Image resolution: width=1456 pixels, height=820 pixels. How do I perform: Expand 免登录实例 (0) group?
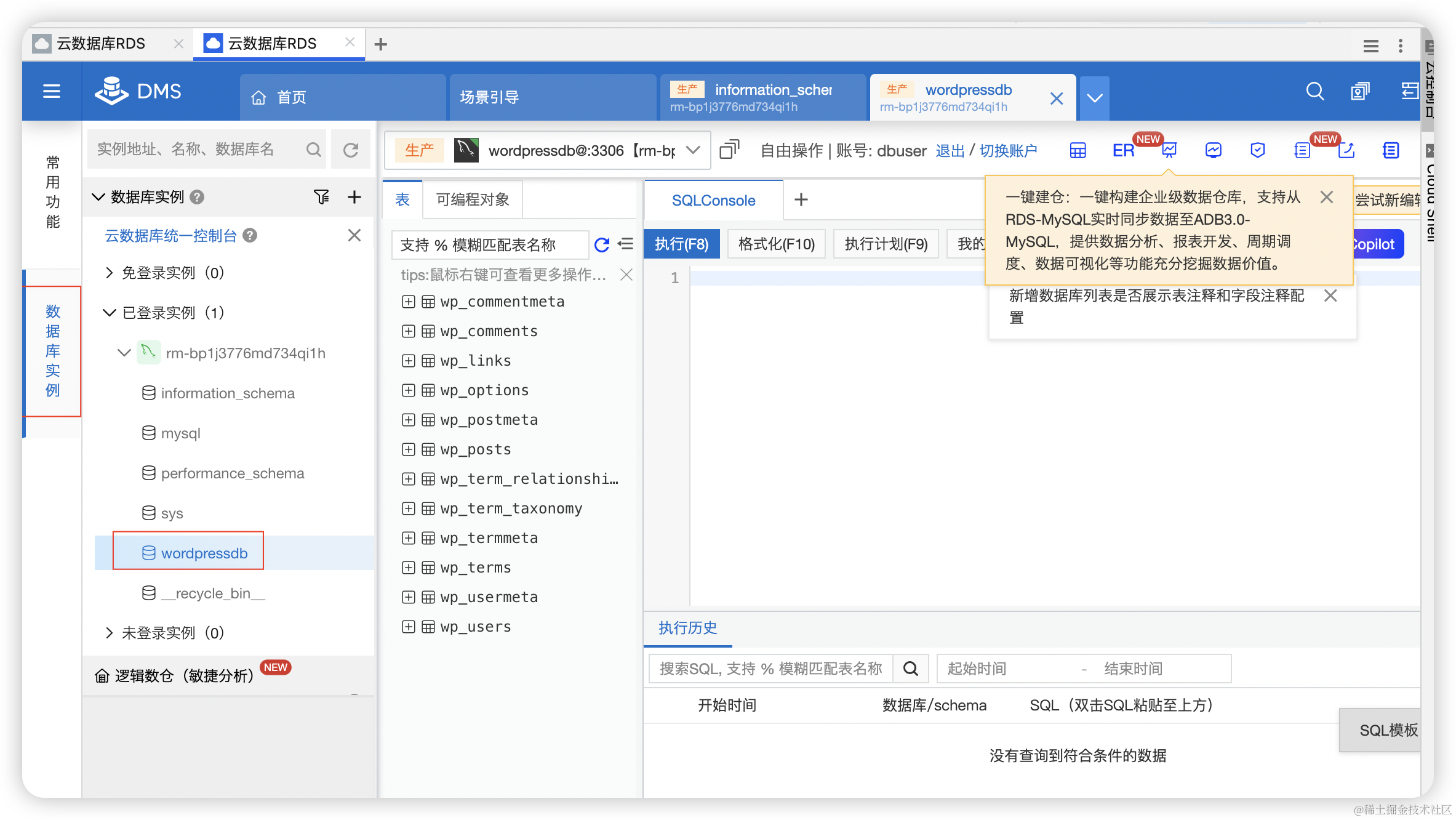(x=109, y=273)
